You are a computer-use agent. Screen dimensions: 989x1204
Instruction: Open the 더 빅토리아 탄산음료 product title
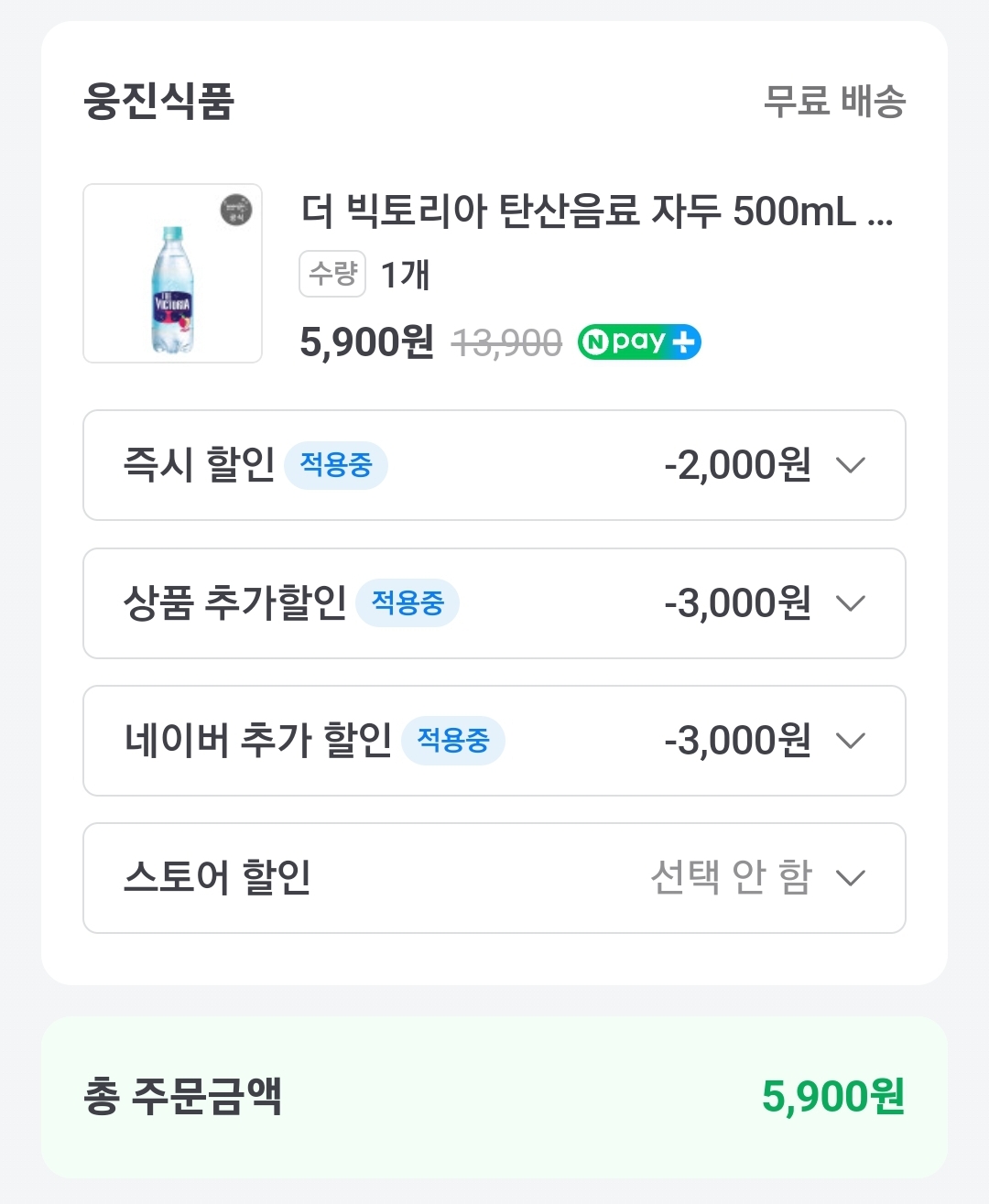(x=596, y=212)
